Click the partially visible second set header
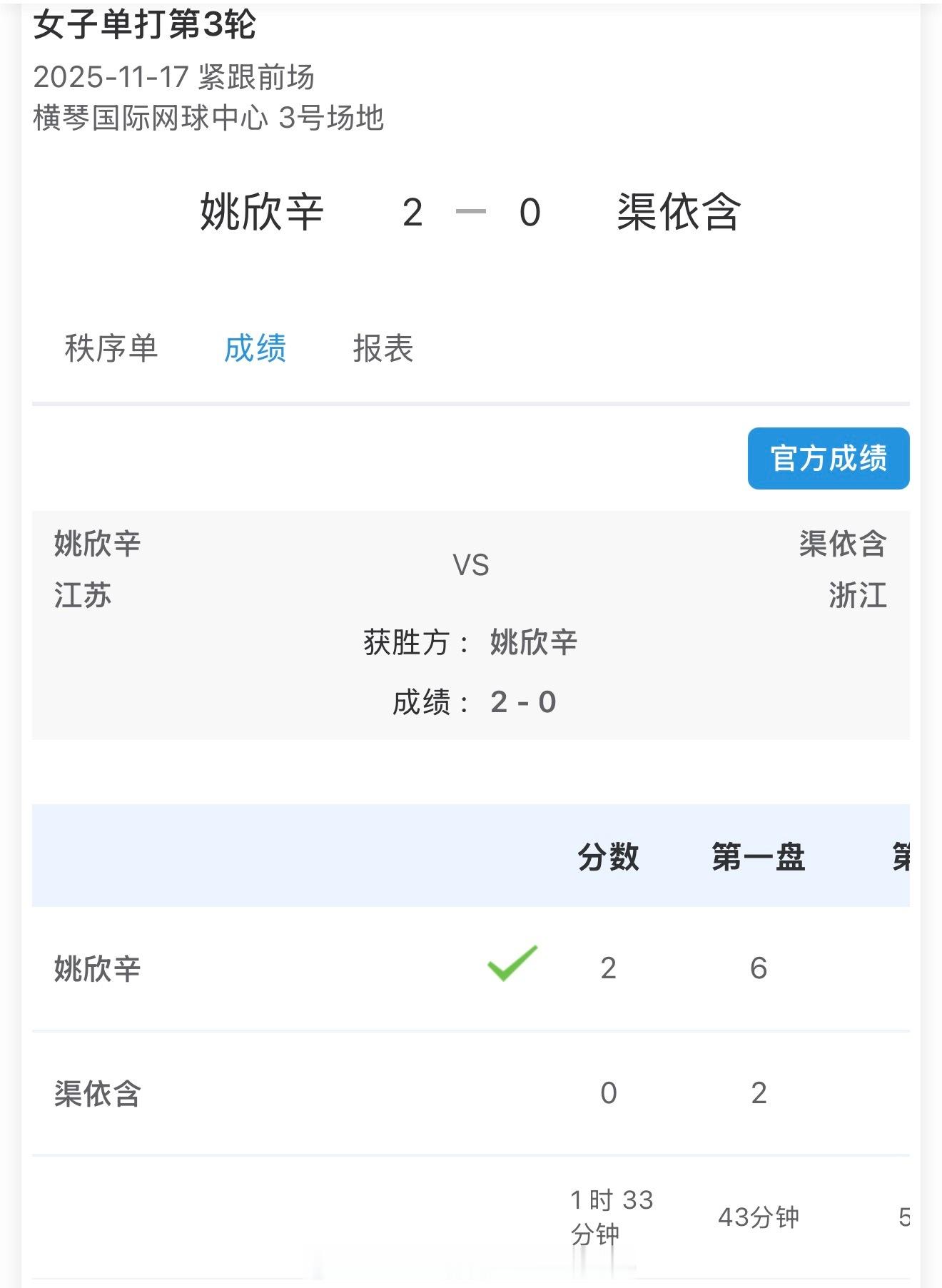This screenshot has height=1288, width=942. pos(901,856)
